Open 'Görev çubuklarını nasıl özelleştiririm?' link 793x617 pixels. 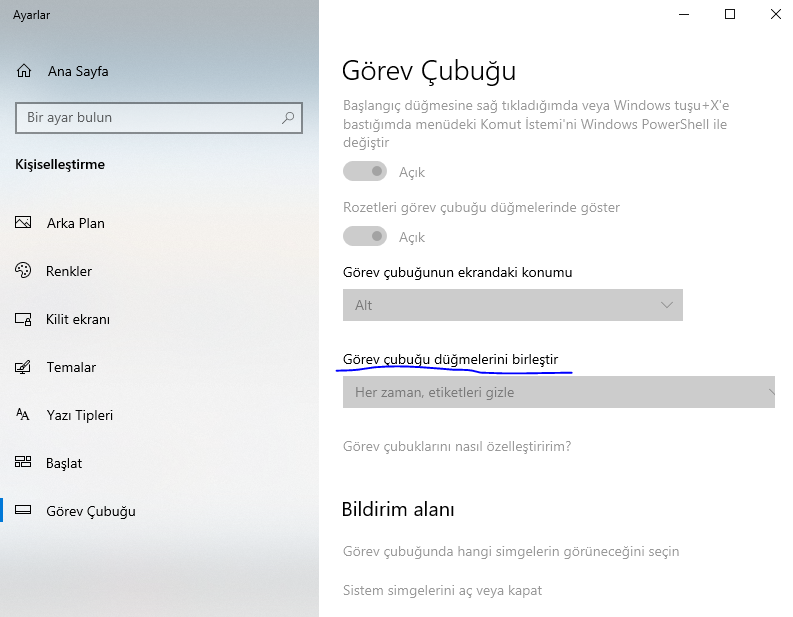pyautogui.click(x=457, y=447)
